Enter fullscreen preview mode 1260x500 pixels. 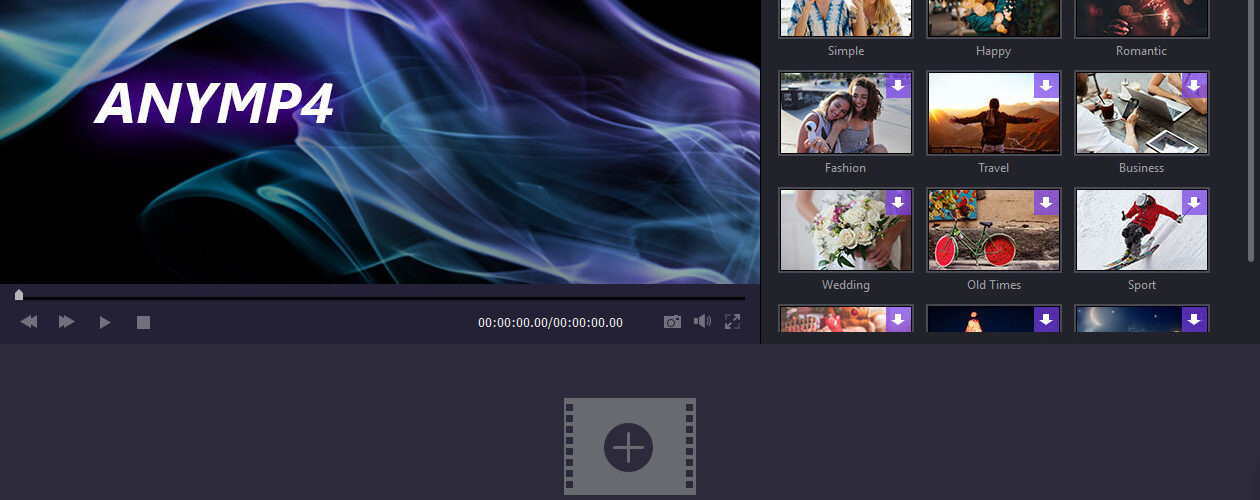[732, 322]
